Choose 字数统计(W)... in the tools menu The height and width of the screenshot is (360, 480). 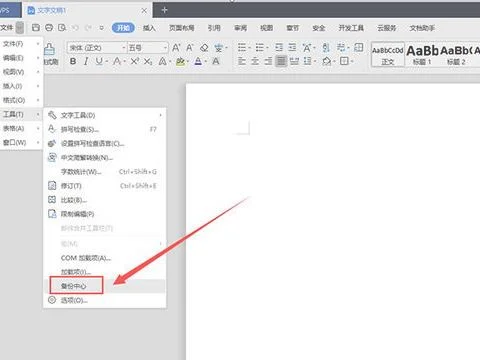click(x=105, y=172)
